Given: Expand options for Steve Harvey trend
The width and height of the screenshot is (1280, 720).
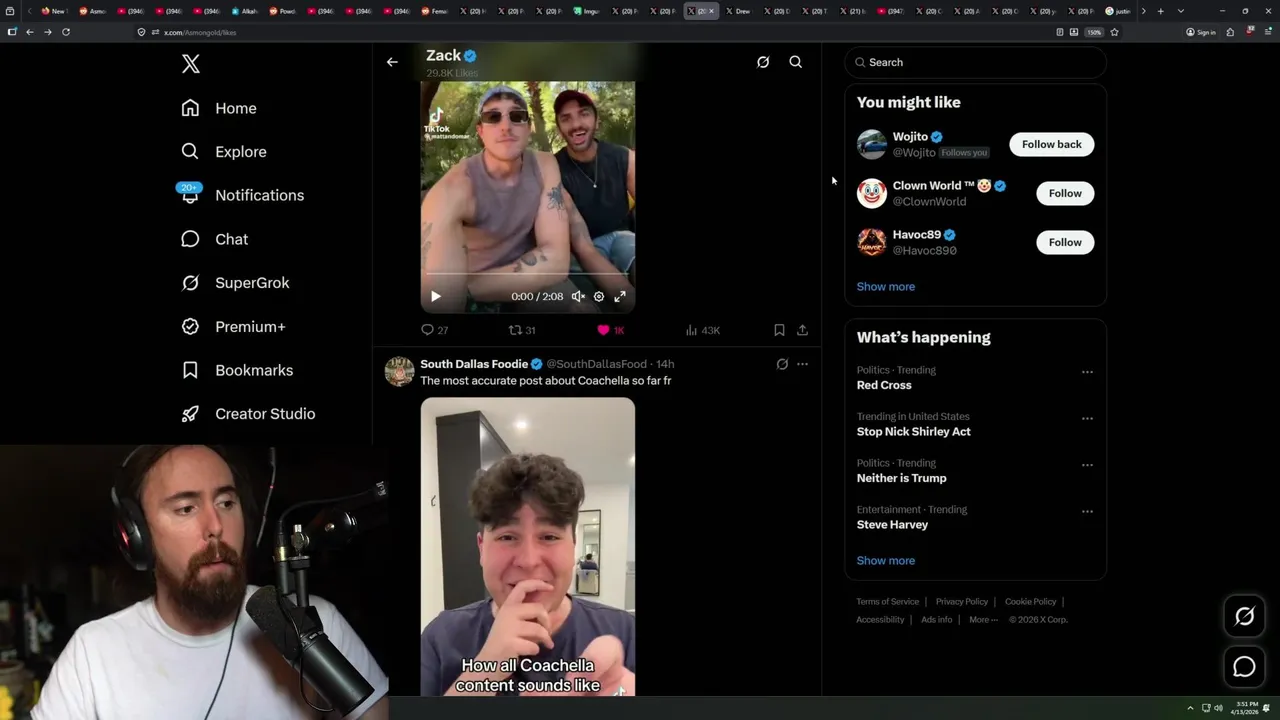Looking at the screenshot, I should click(x=1087, y=511).
